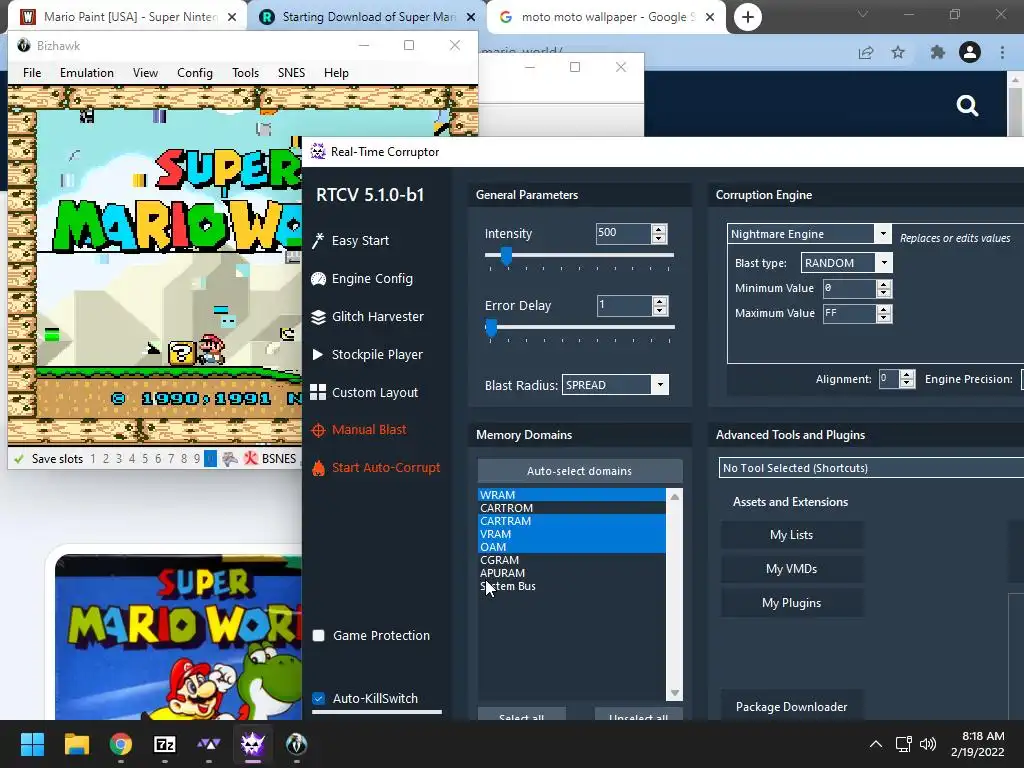Open My Plugins

click(x=792, y=603)
